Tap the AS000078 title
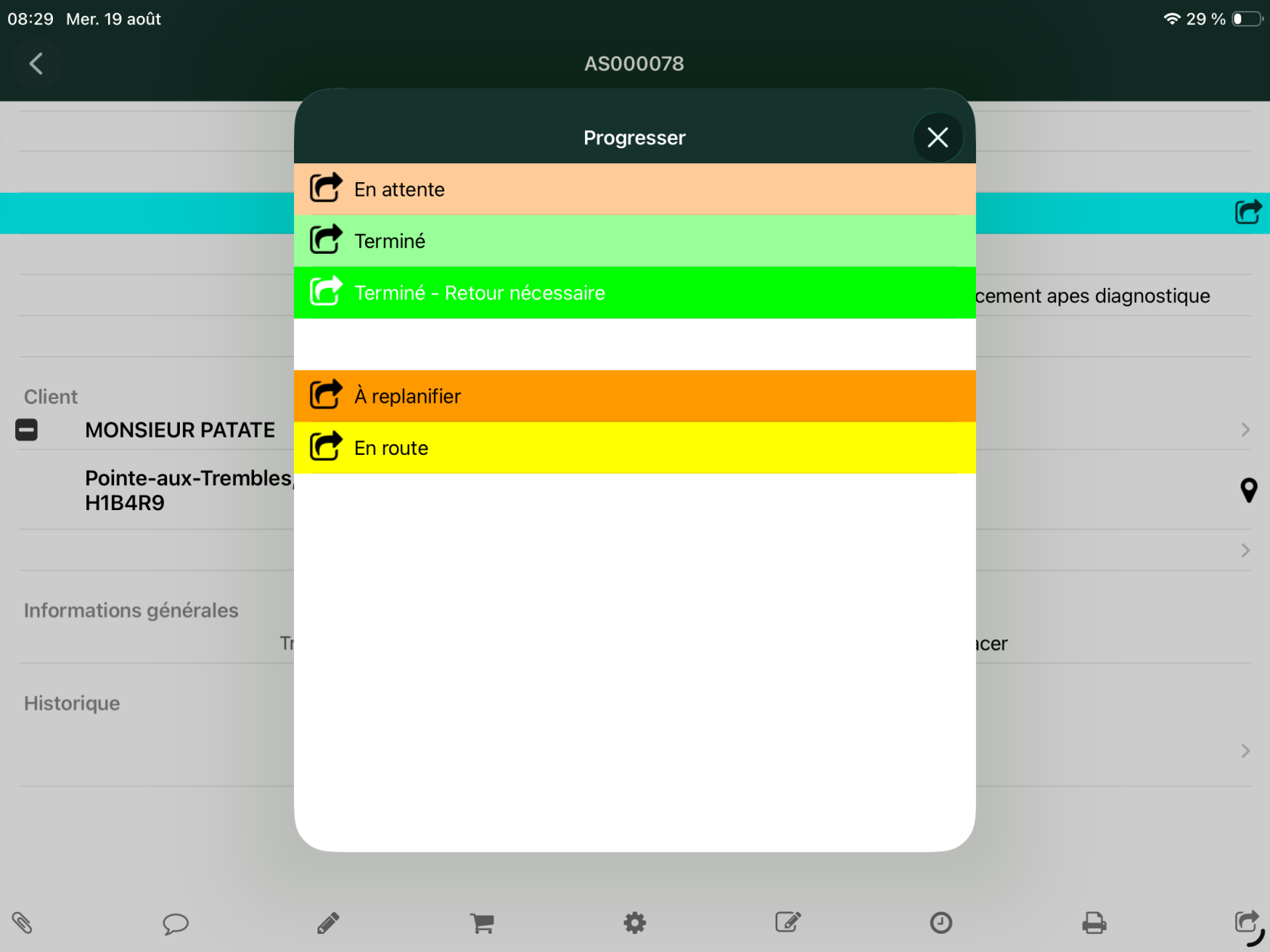The height and width of the screenshot is (952, 1270). pos(634,63)
